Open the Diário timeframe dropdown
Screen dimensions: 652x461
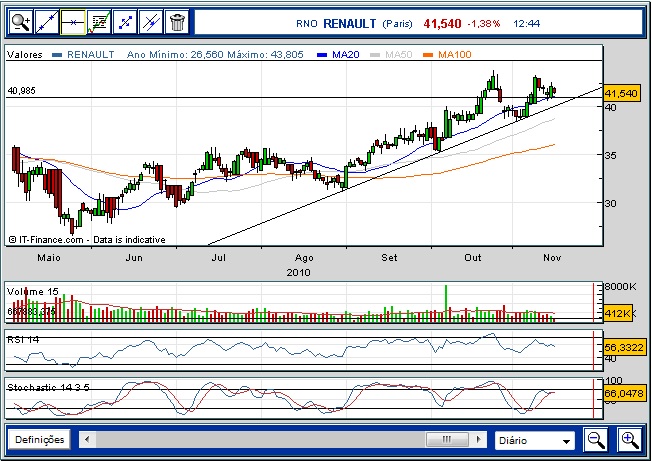(x=535, y=440)
